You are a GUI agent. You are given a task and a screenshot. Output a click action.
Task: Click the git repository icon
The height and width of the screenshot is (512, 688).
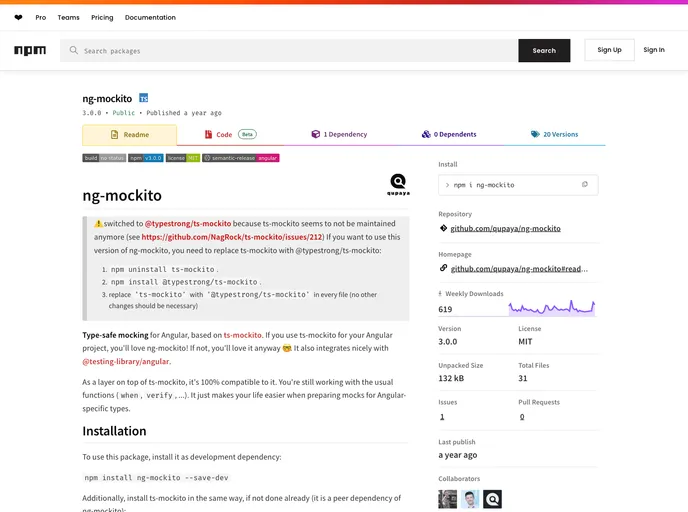point(443,228)
